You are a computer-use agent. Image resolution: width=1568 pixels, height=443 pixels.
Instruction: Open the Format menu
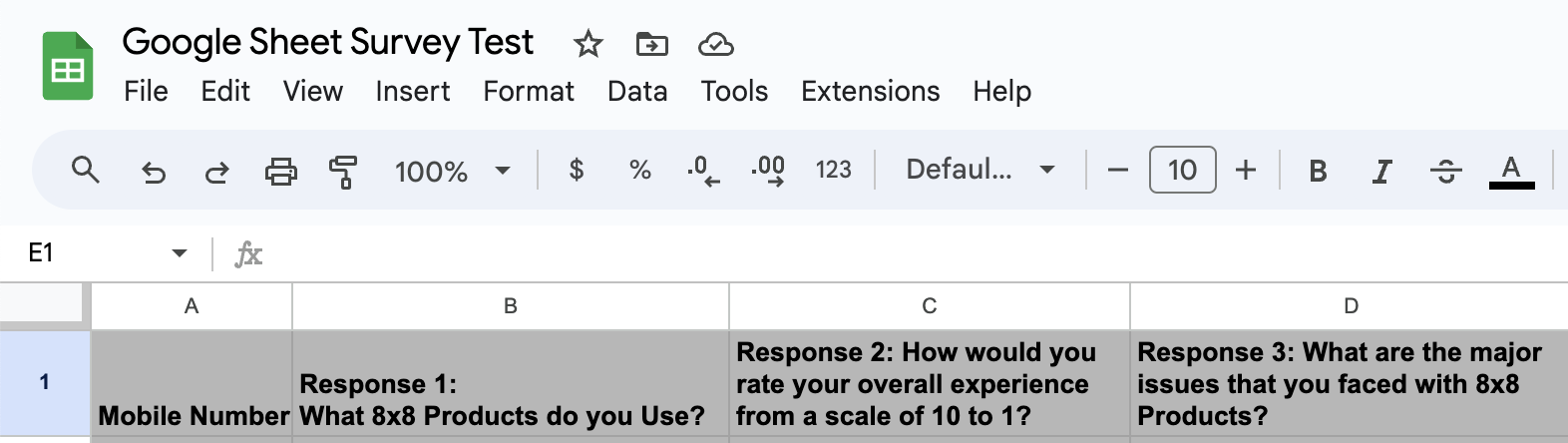[529, 92]
